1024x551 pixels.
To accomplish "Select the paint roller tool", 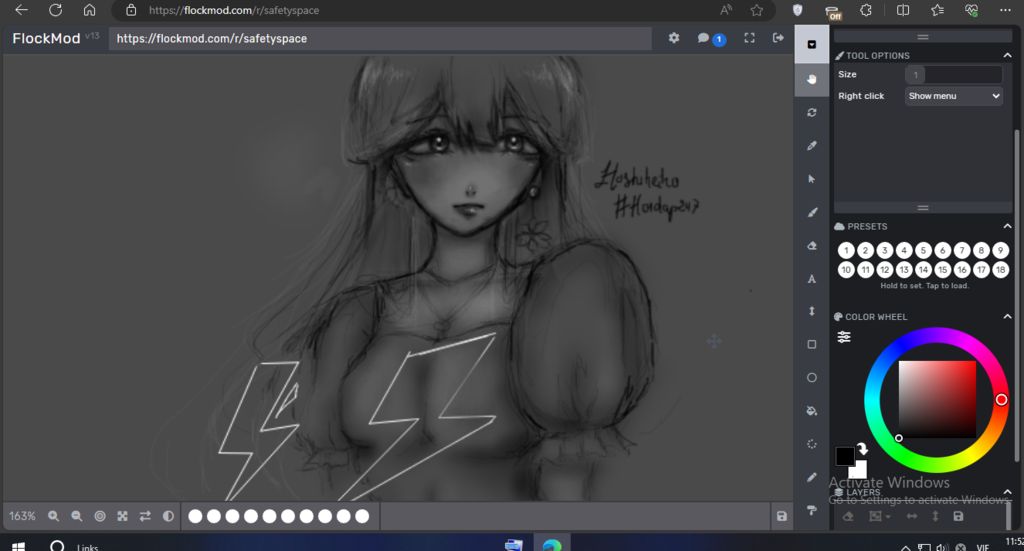I will pyautogui.click(x=812, y=511).
